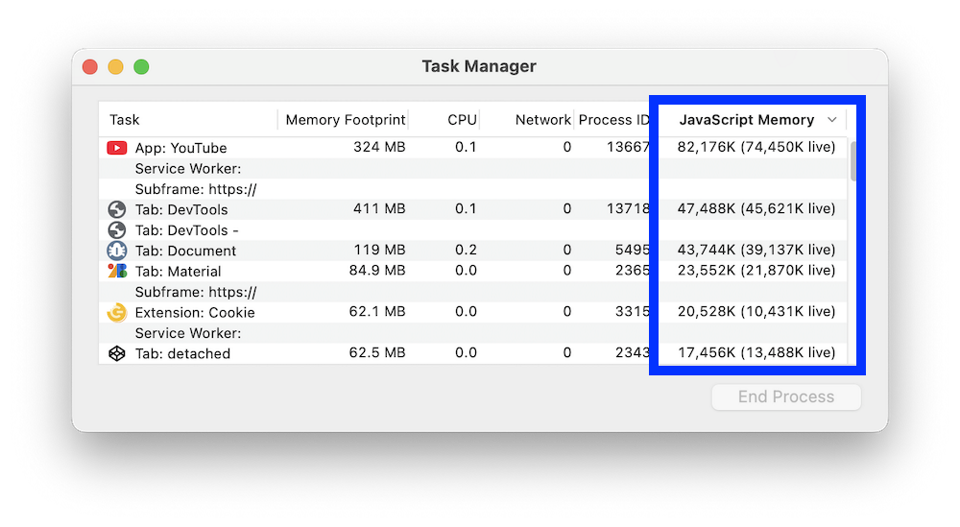This screenshot has height=527, width=960.
Task: Click the detached tab CodePen icon
Action: (x=117, y=353)
